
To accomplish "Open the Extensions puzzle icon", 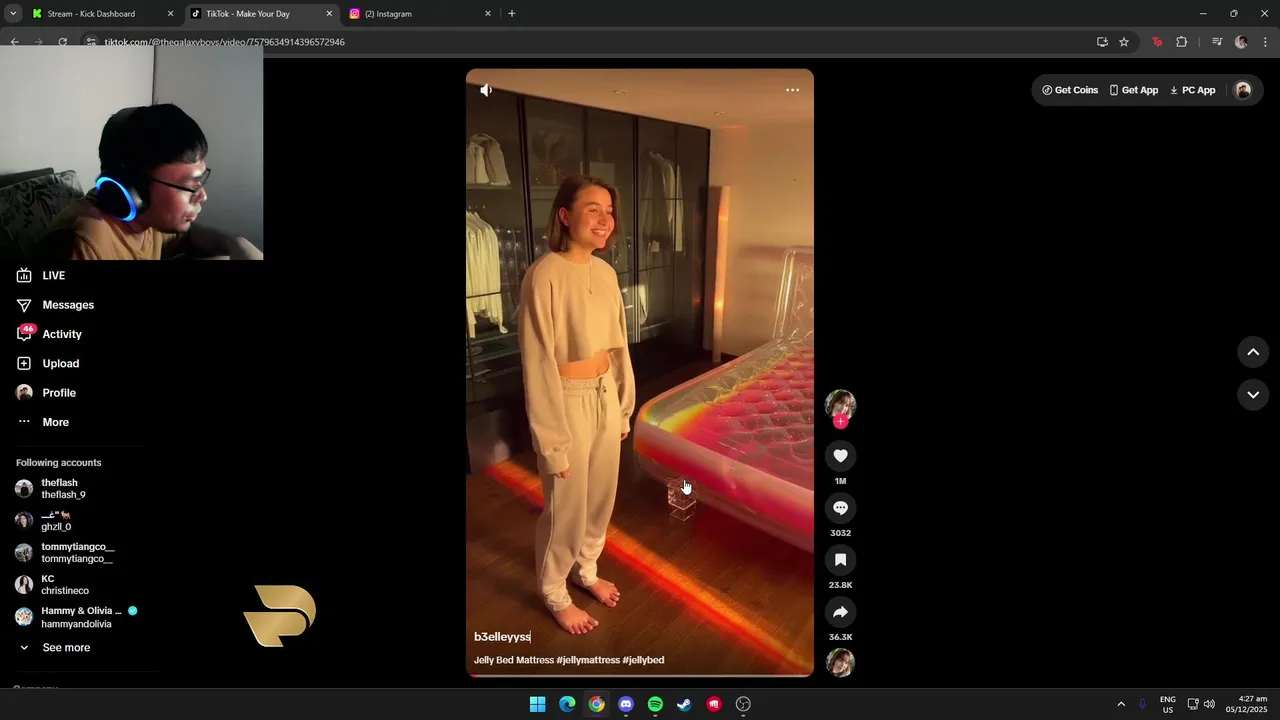I will click(1182, 42).
